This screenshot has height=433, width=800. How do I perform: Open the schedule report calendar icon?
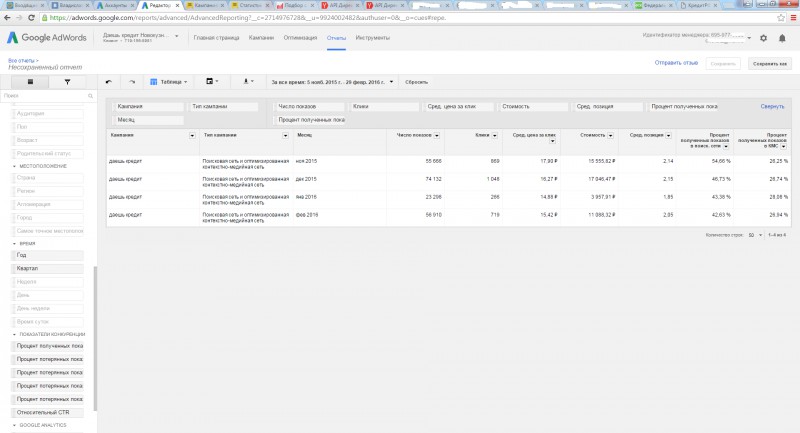212,82
